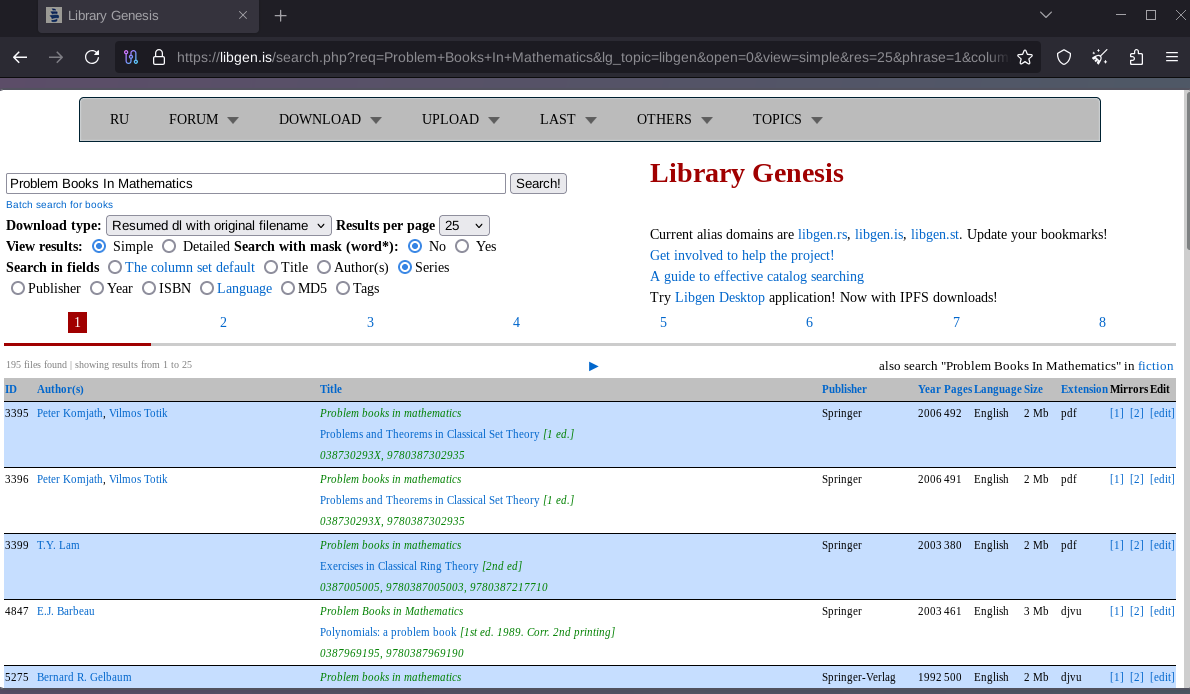Switch to the RU language link
This screenshot has height=694, width=1190.
pos(119,119)
